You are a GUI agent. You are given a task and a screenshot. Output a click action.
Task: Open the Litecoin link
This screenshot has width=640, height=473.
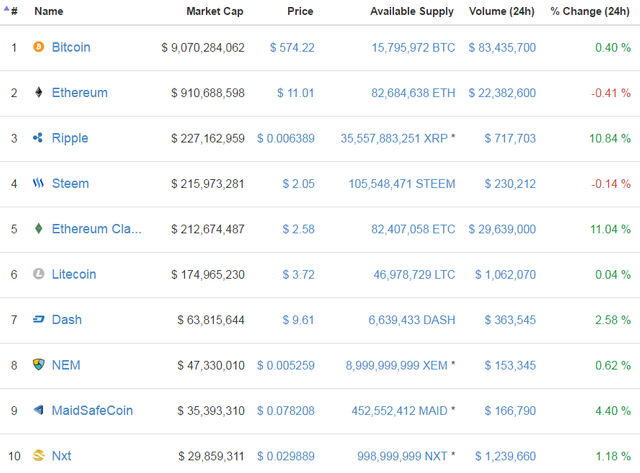74,274
